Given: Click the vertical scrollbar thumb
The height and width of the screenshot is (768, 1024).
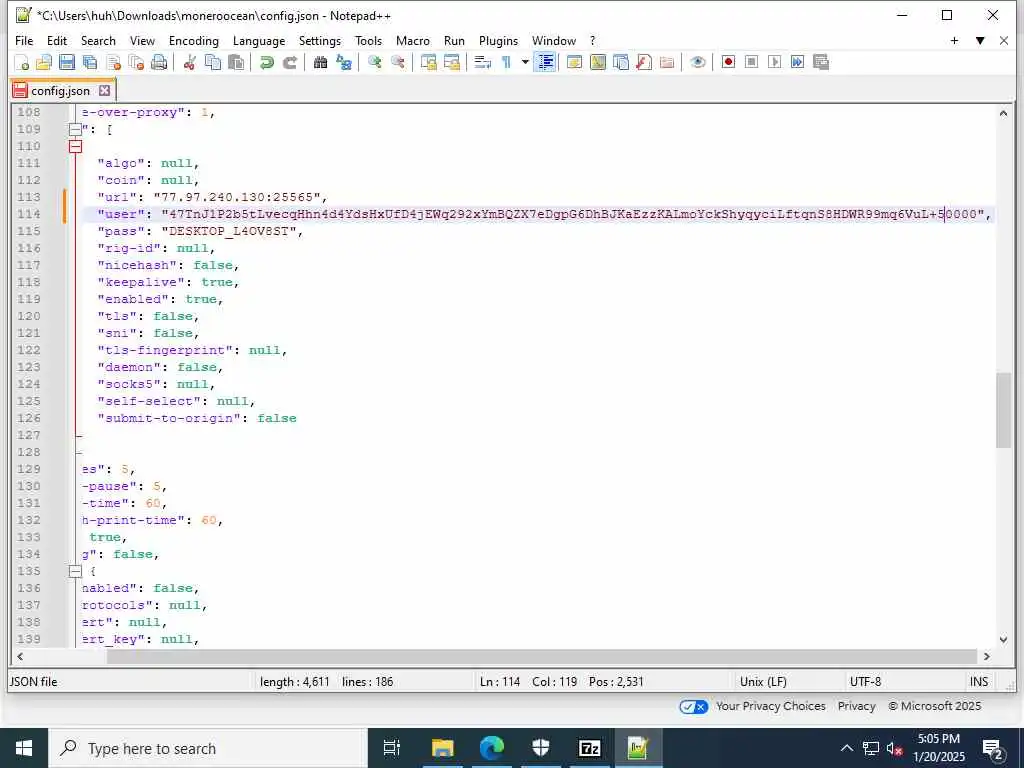Looking at the screenshot, I should tap(1003, 410).
